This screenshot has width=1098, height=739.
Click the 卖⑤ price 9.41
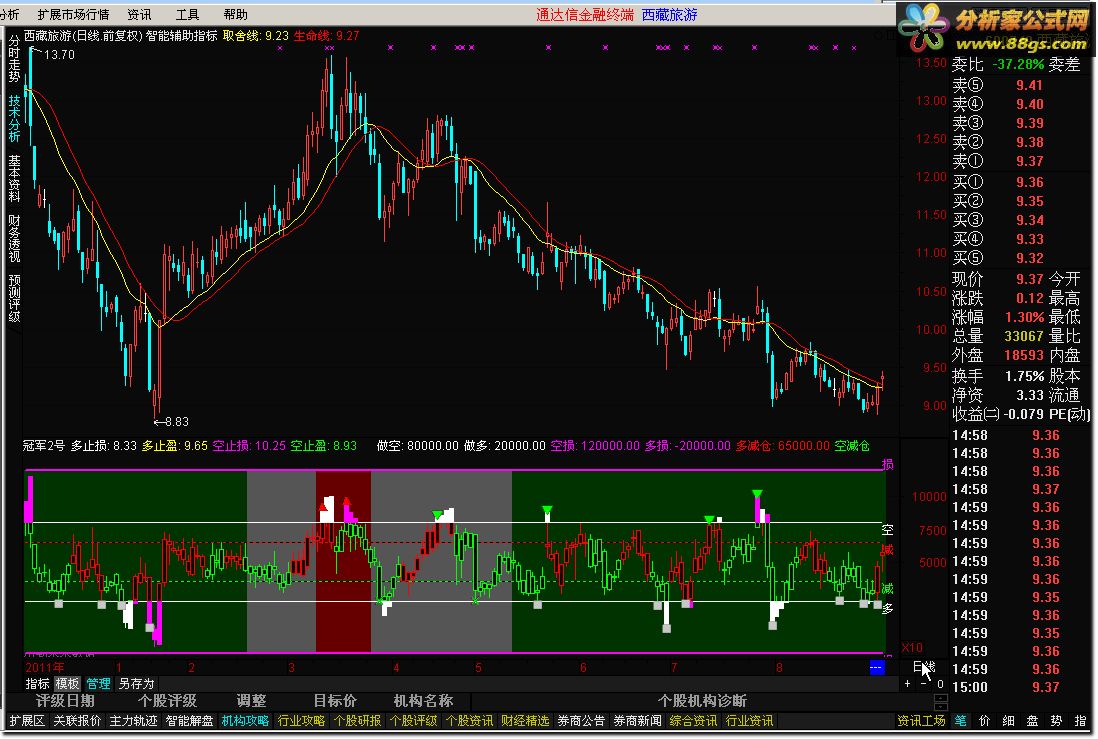pos(1029,85)
